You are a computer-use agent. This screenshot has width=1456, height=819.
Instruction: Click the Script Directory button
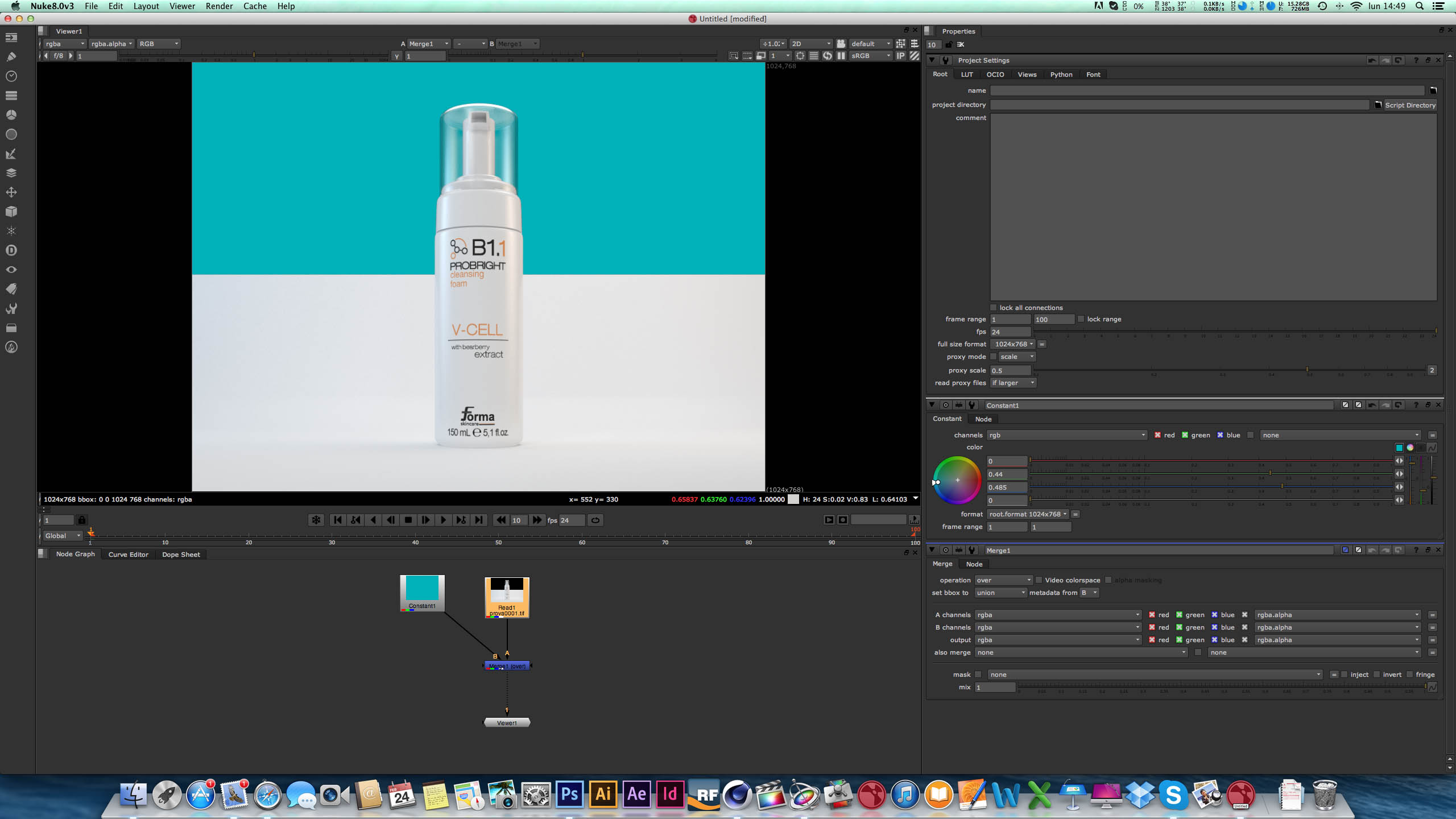point(1409,105)
